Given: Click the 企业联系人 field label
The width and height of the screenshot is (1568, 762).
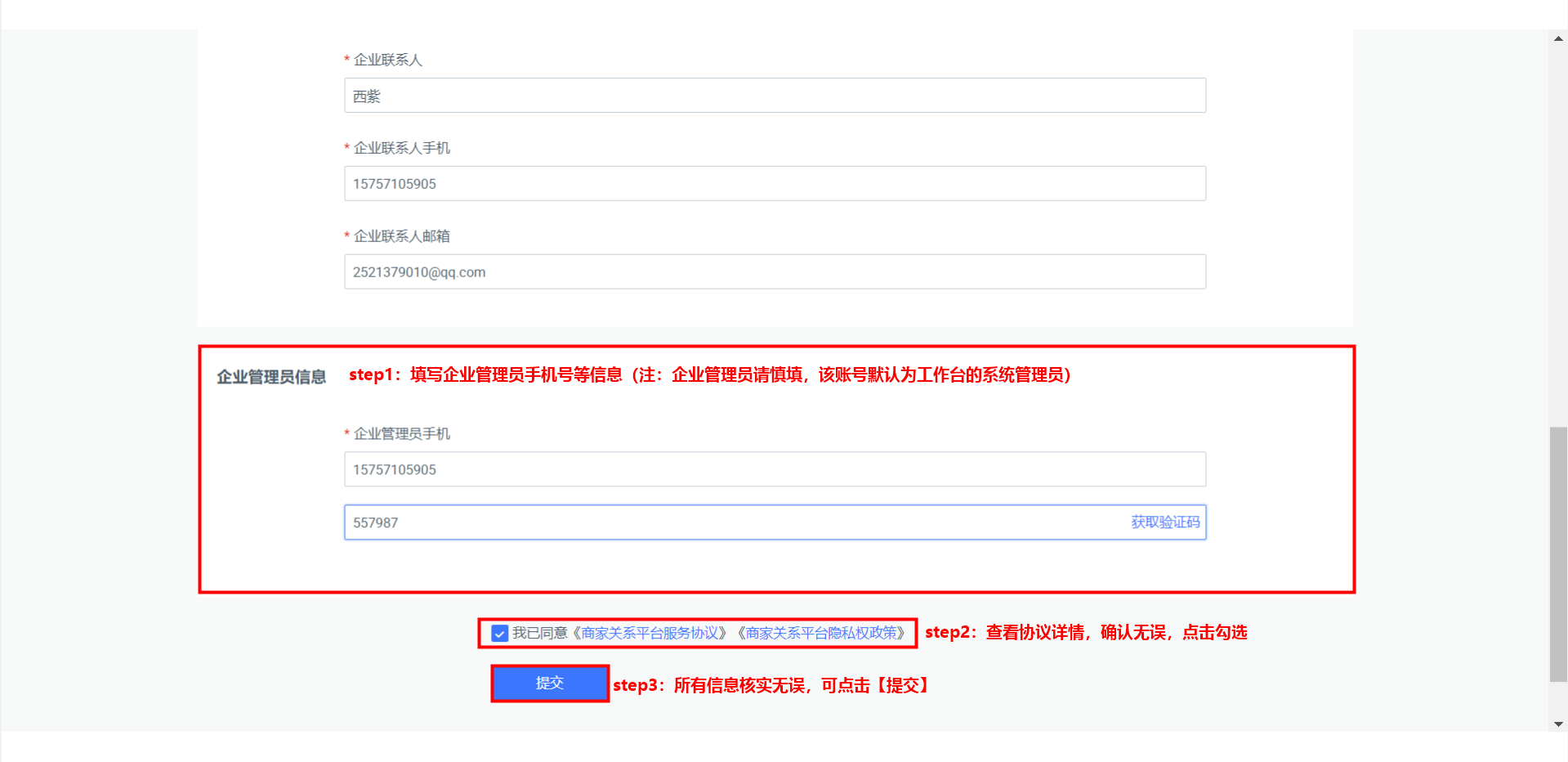Looking at the screenshot, I should [387, 60].
